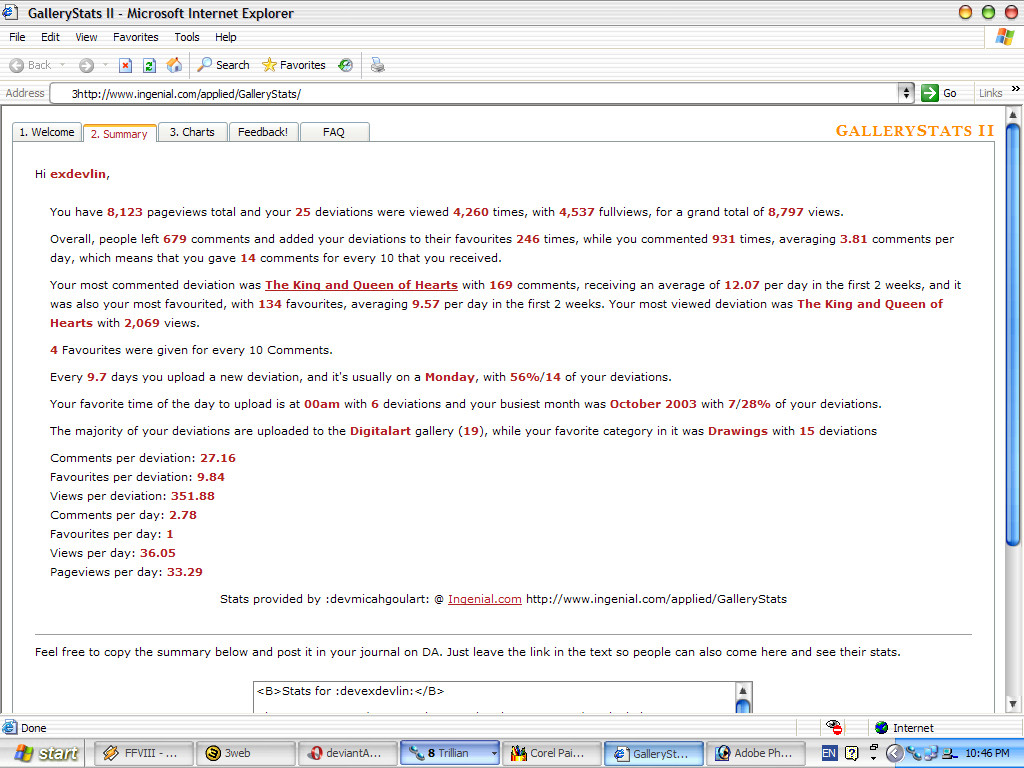The width and height of the screenshot is (1024, 768).
Task: Click the Forward arrow icon
Action: click(x=86, y=65)
